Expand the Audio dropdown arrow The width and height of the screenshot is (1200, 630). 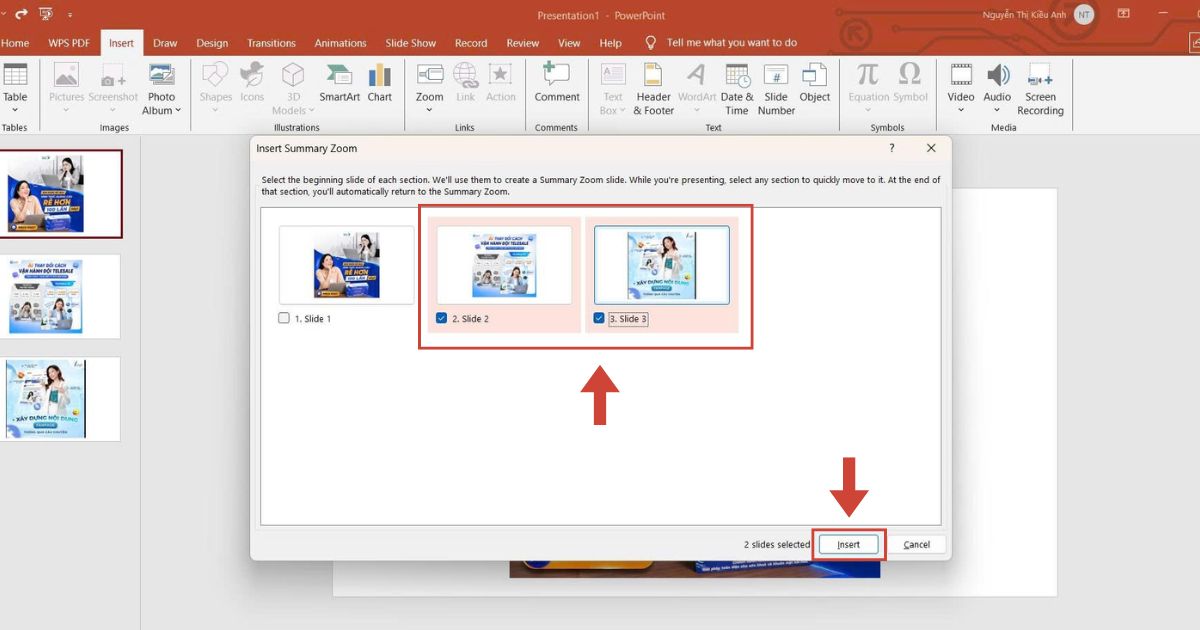[997, 111]
